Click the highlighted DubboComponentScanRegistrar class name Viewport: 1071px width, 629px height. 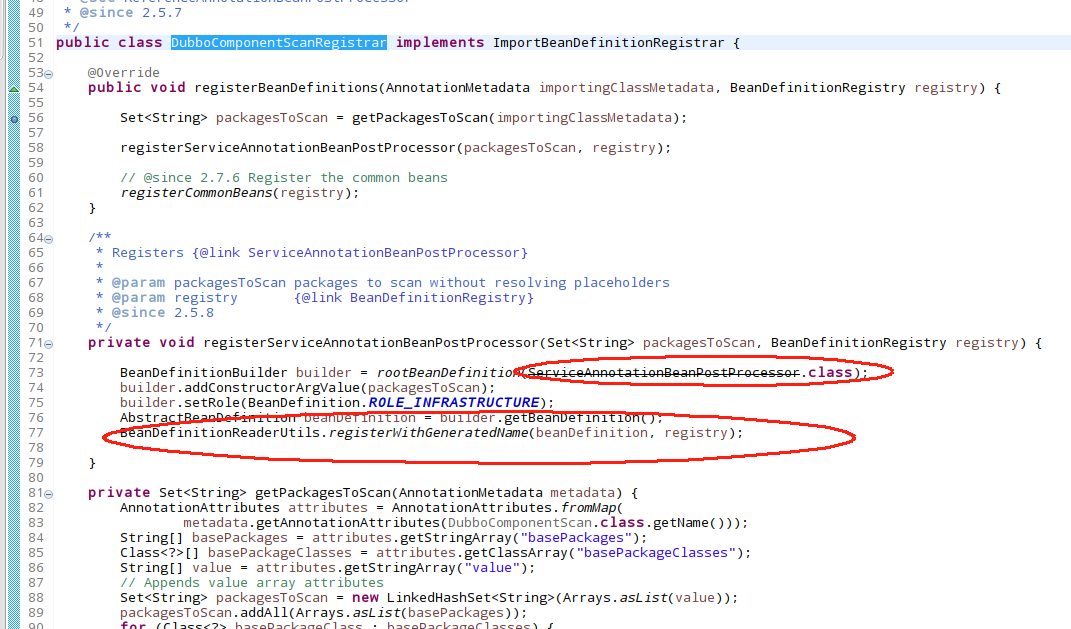click(279, 42)
